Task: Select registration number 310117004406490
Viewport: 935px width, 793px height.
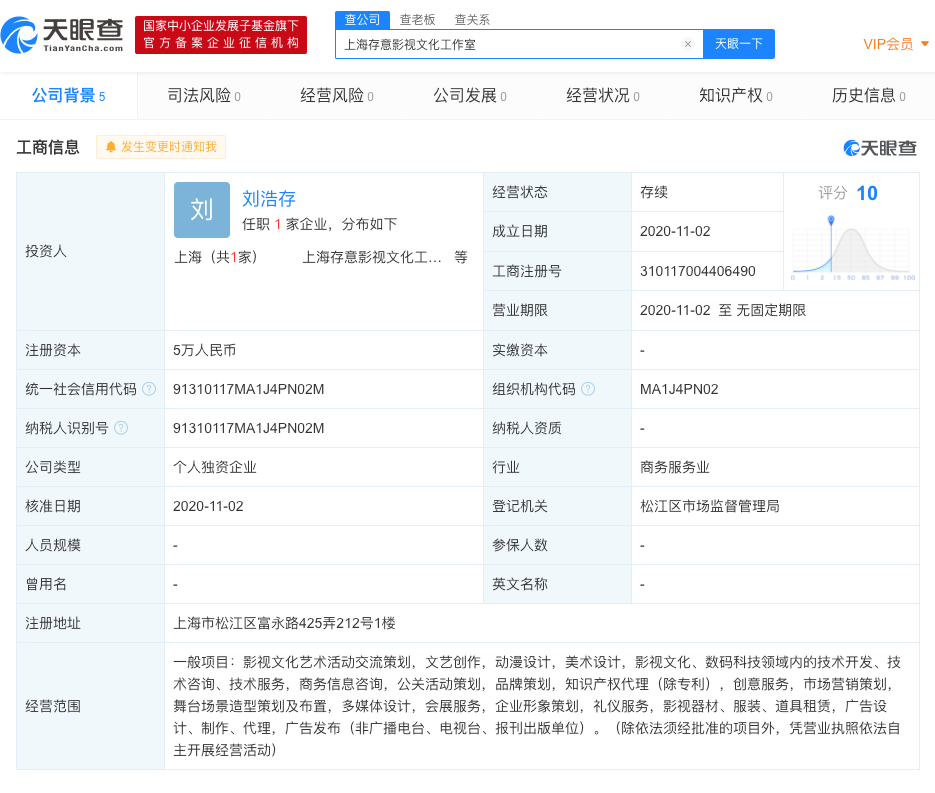Action: (698, 271)
